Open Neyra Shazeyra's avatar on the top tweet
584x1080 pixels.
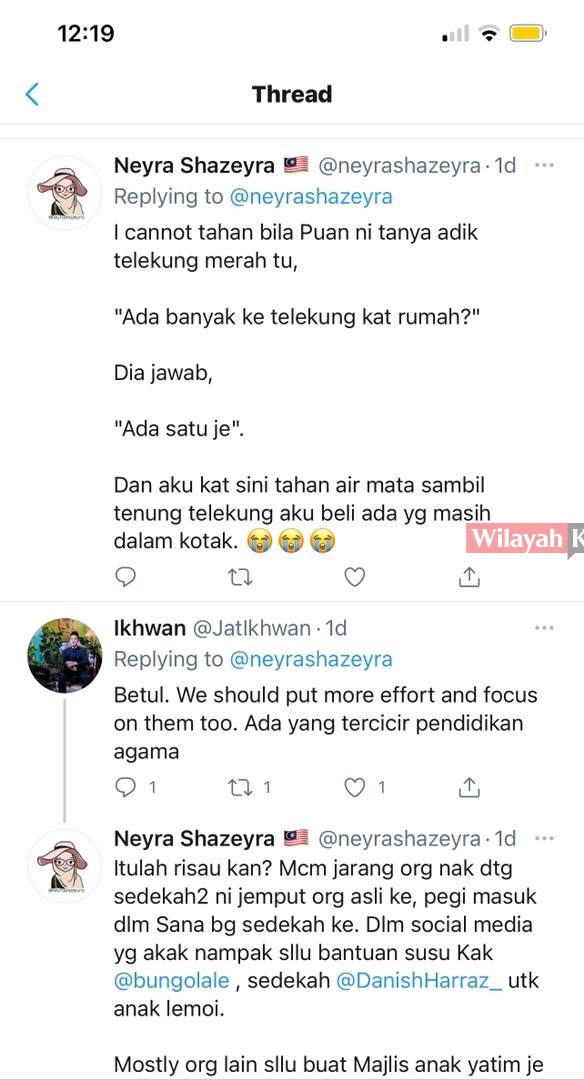(65, 192)
